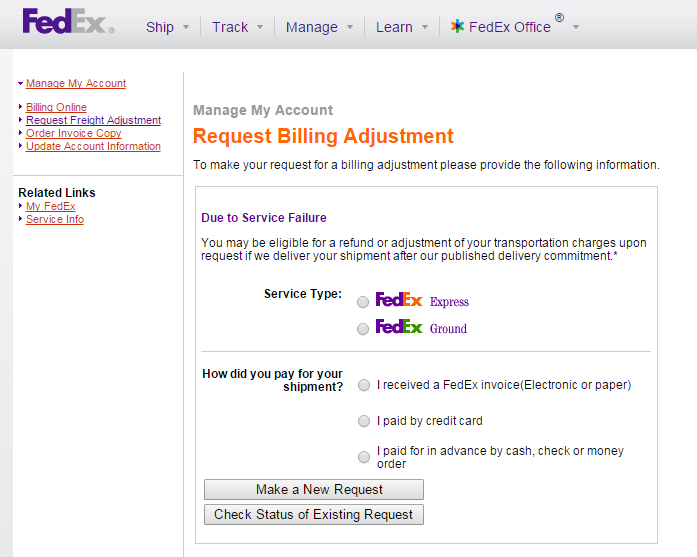Click Make a New Request button
The width and height of the screenshot is (697, 557).
(314, 489)
